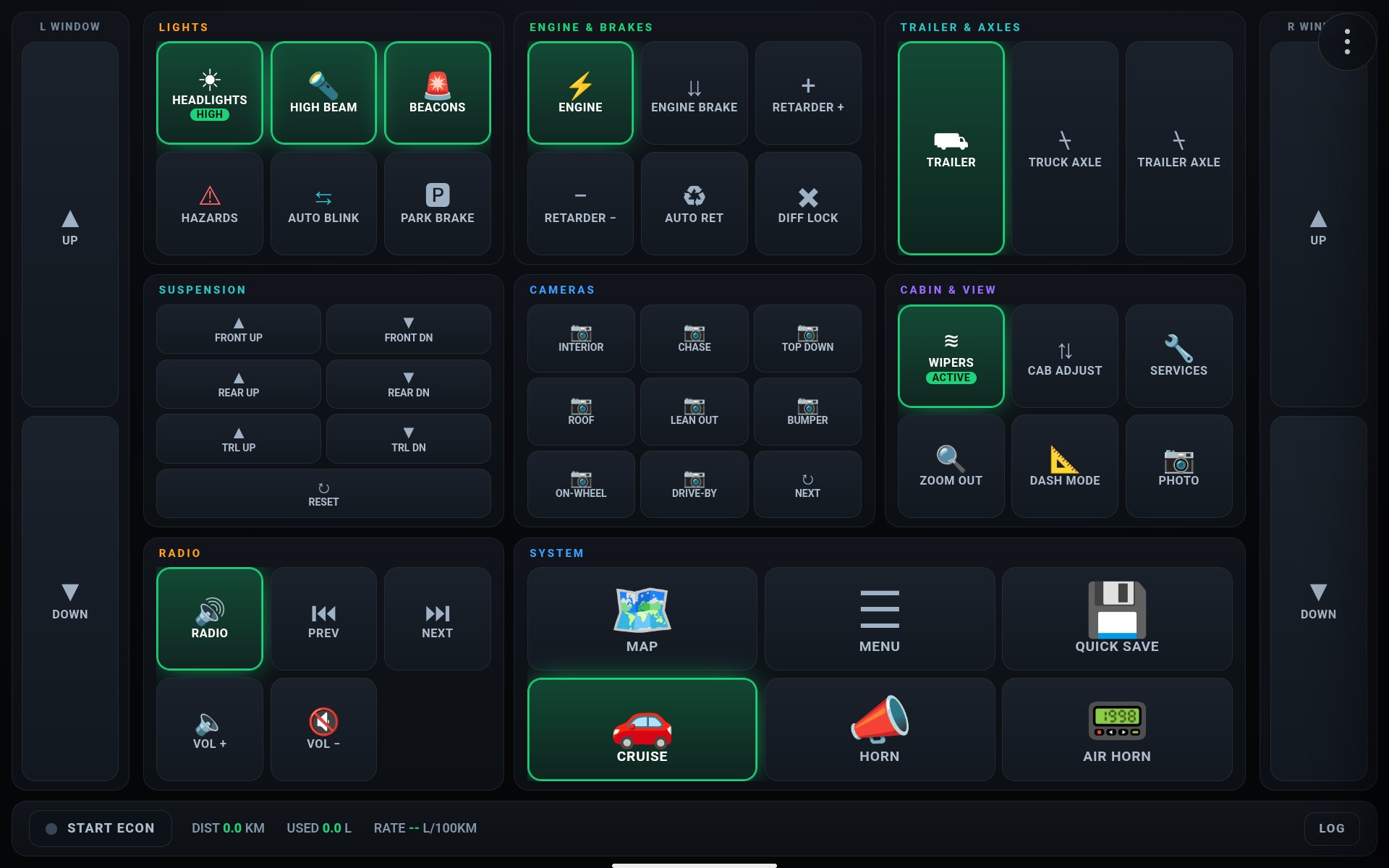Take a screenshot with Photo button
This screenshot has height=868, width=1389.
tap(1178, 466)
